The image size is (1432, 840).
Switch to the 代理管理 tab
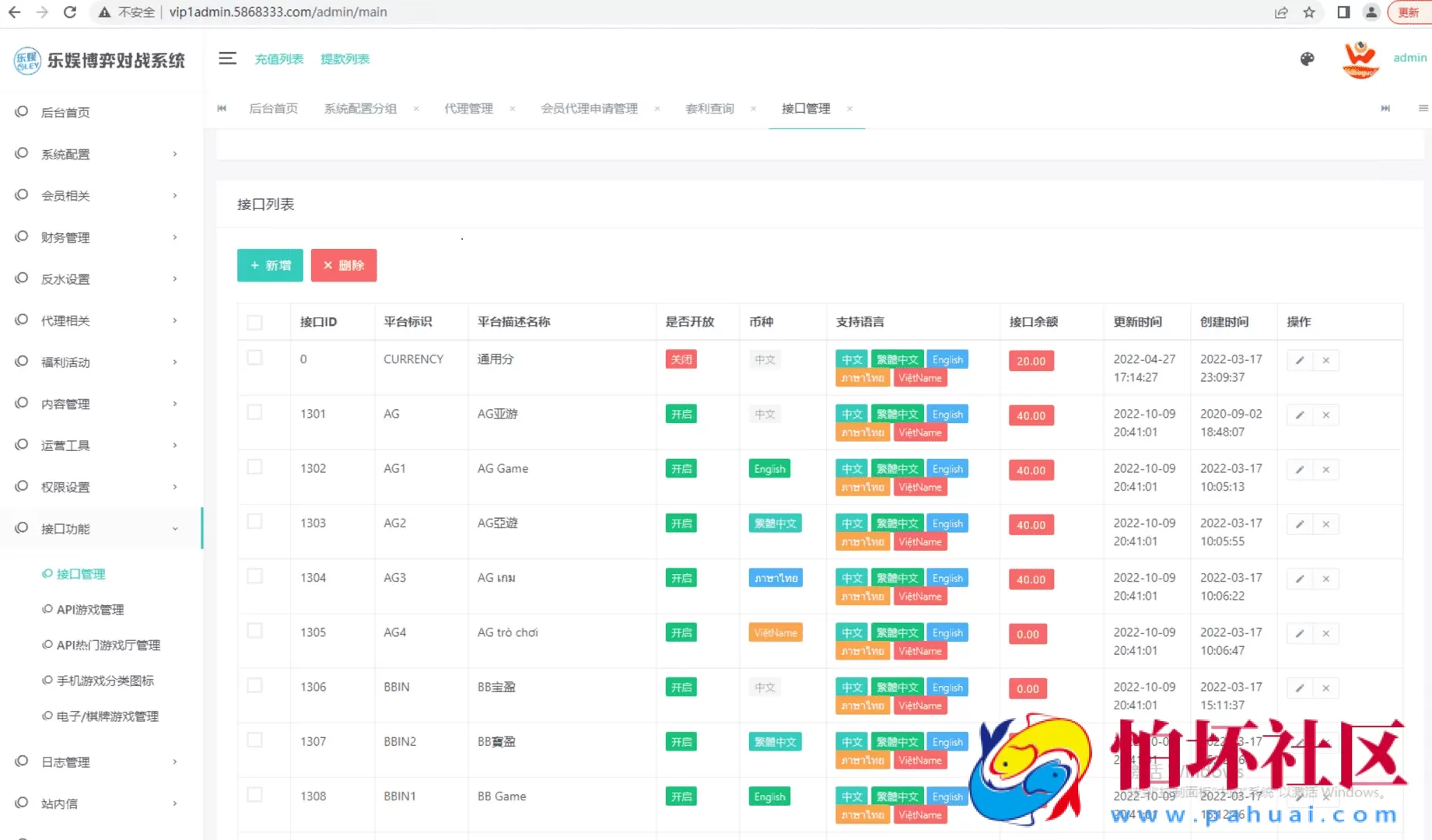pyautogui.click(x=467, y=109)
